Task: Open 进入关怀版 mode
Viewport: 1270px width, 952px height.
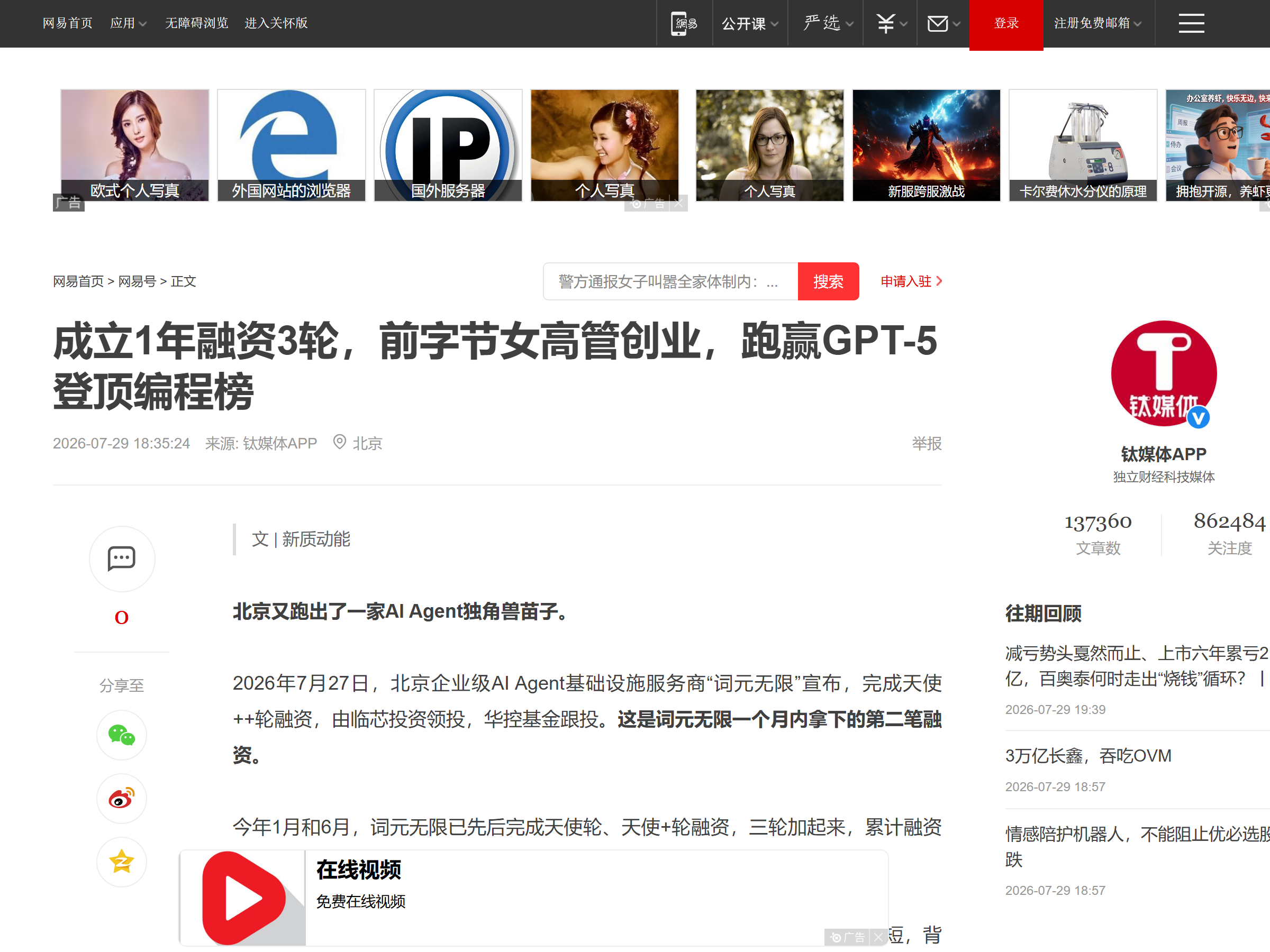Action: pyautogui.click(x=276, y=23)
